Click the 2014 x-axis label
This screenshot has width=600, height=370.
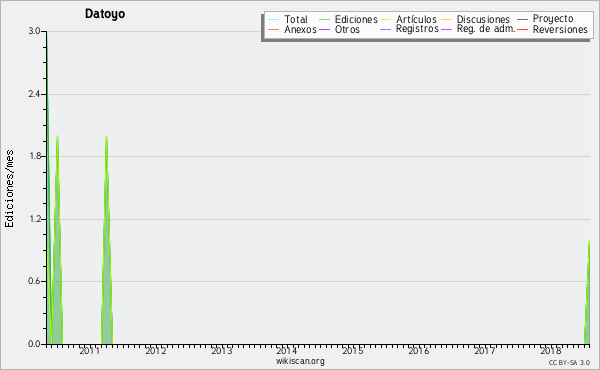coord(287,350)
